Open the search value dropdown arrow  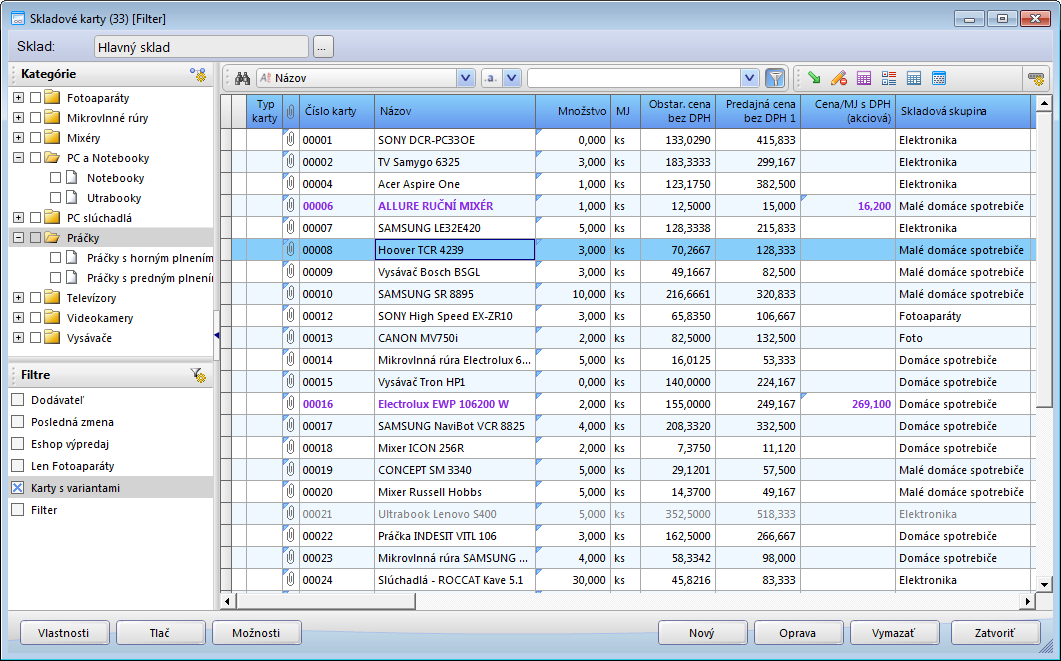point(749,78)
